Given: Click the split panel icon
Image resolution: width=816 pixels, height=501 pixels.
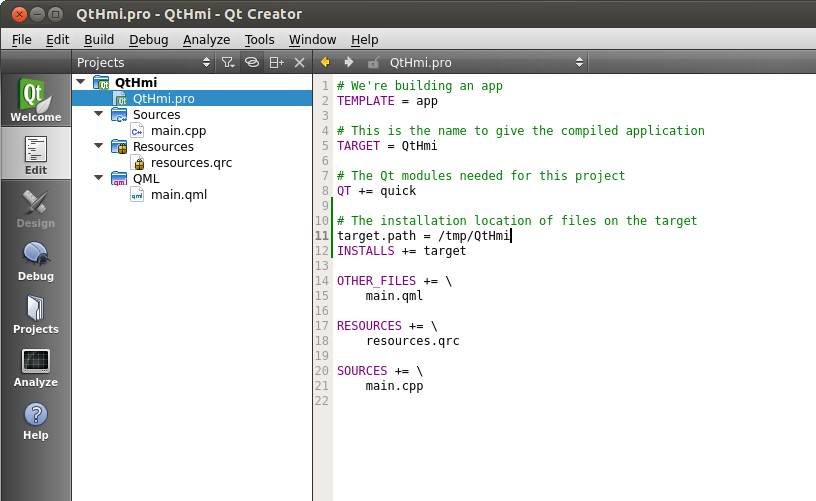Looking at the screenshot, I should click(276, 63).
